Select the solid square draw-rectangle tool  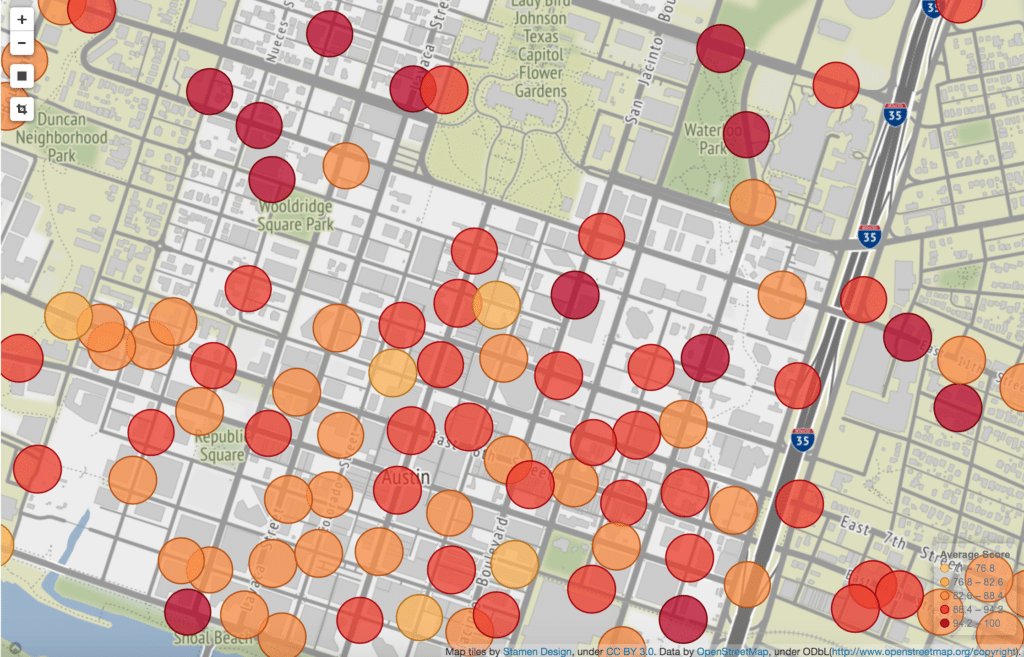coord(22,76)
